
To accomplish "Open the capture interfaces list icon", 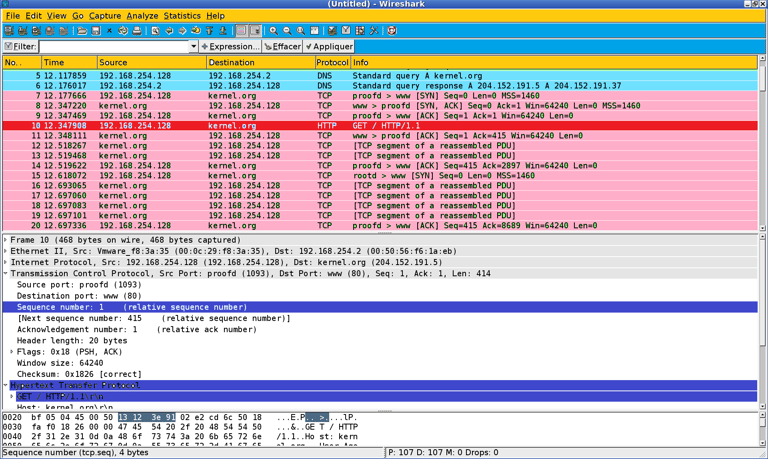I will (x=9, y=31).
